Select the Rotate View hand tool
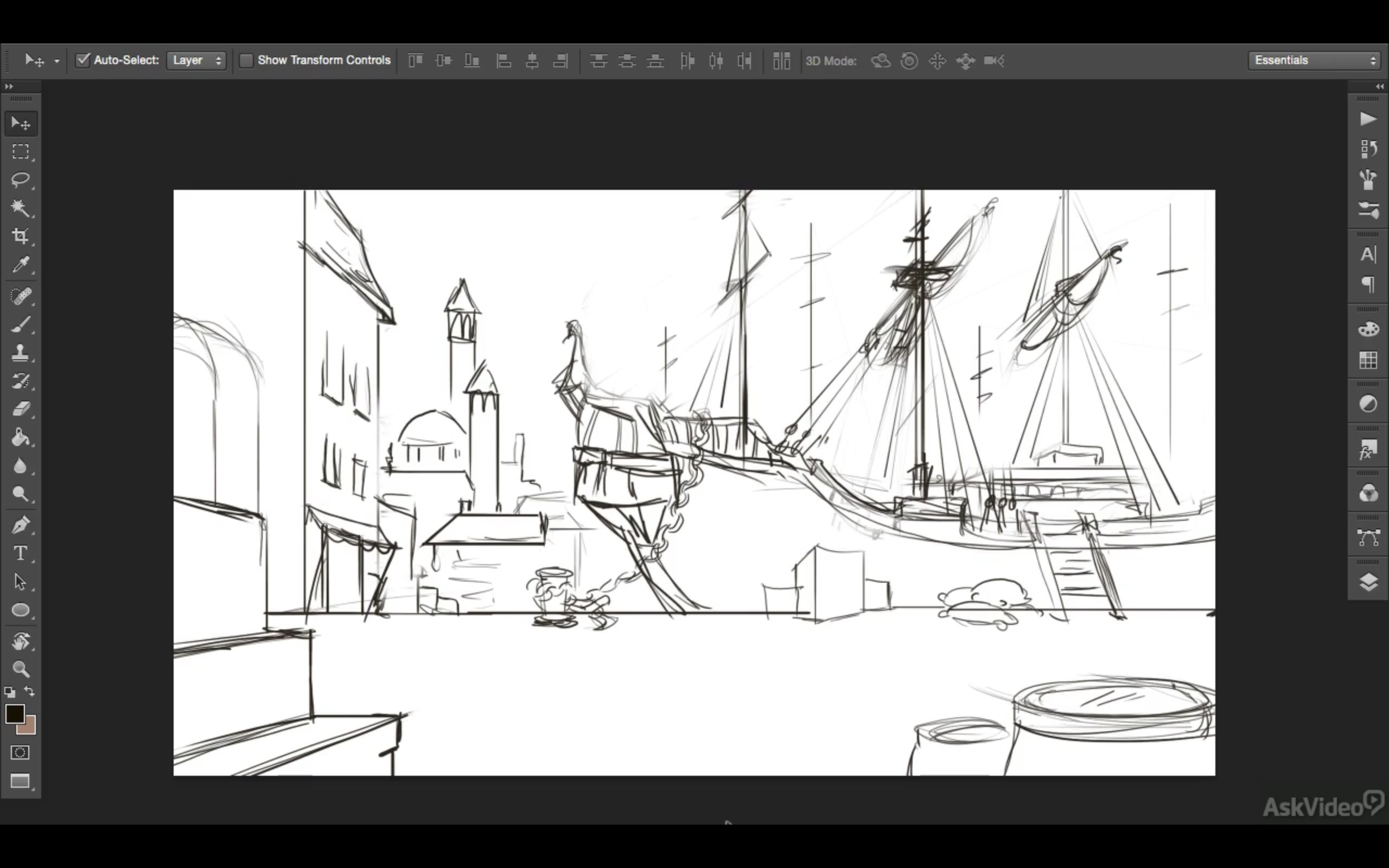Screen dimensions: 1389x868 (21, 641)
